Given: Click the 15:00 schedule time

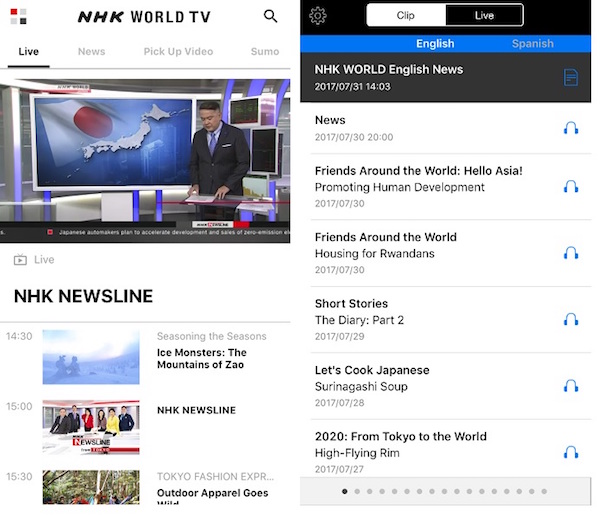Looking at the screenshot, I should point(19,406).
